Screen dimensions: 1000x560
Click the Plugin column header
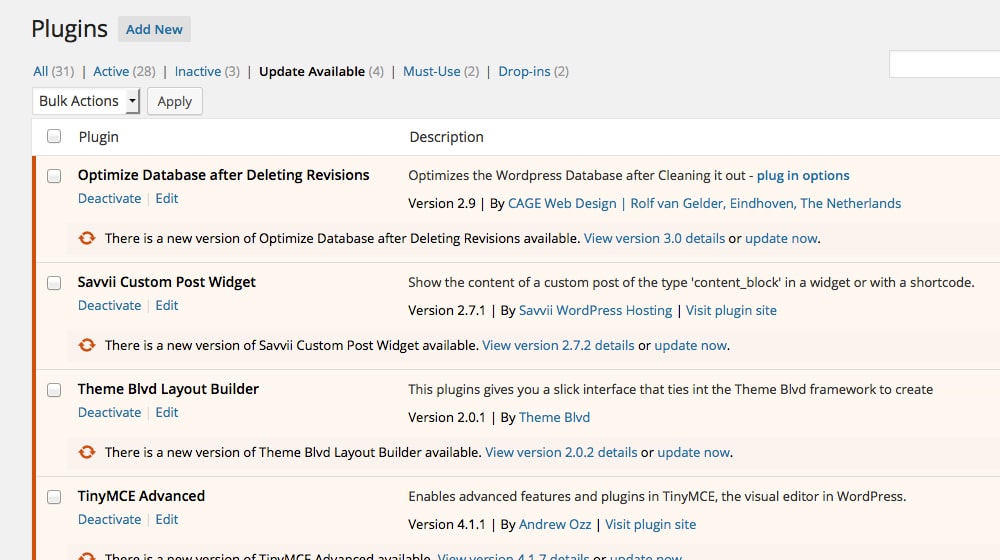(99, 137)
